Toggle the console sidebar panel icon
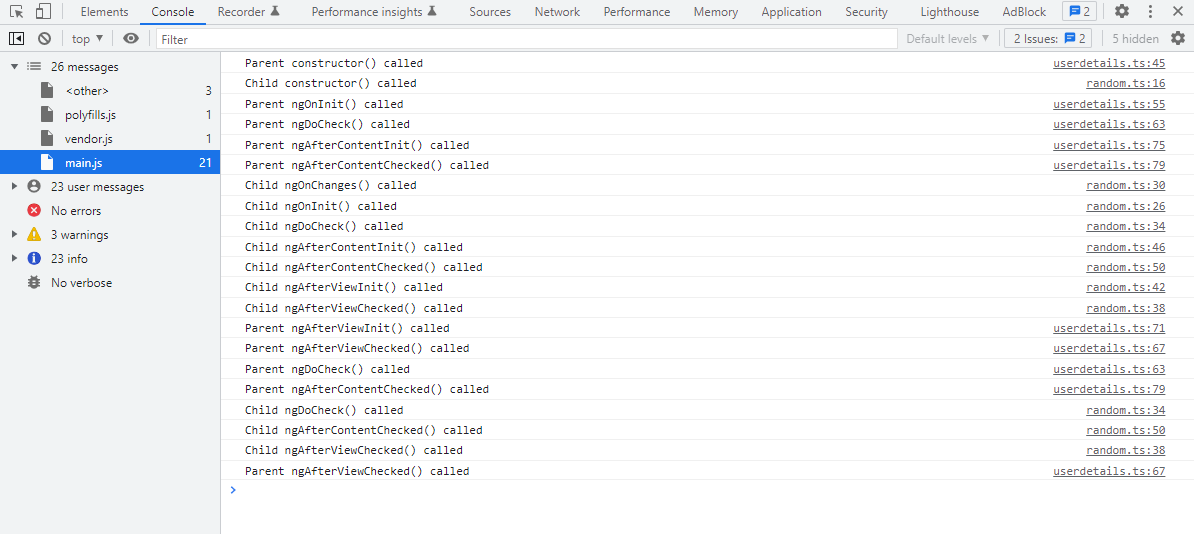Viewport: 1194px width, 534px height. coord(17,38)
